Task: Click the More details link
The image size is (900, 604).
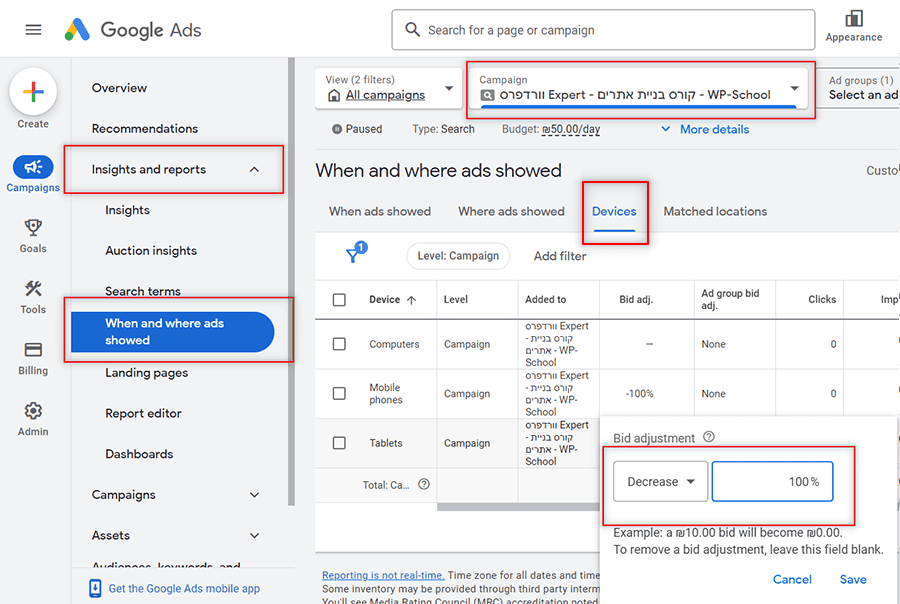Action: [x=714, y=129]
